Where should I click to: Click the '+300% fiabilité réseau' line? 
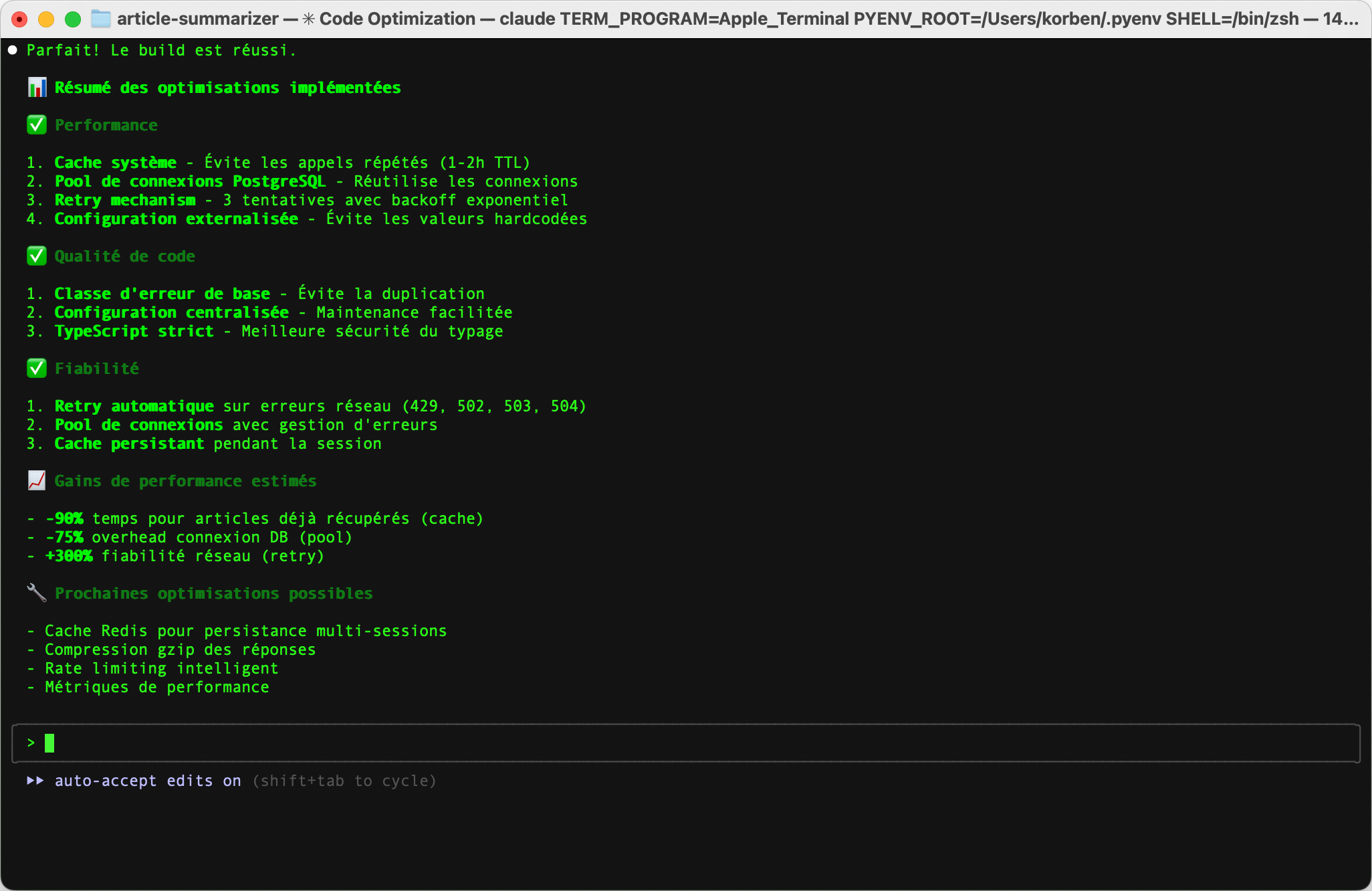click(x=176, y=556)
